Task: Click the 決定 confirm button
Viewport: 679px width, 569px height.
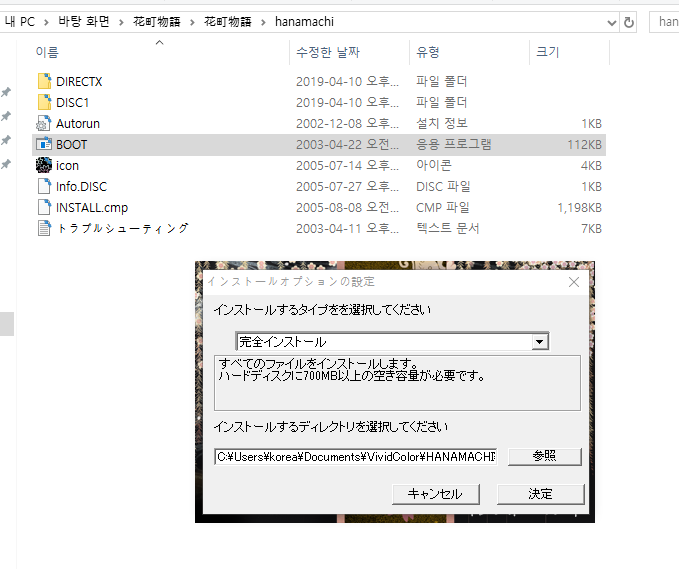Action: 541,494
